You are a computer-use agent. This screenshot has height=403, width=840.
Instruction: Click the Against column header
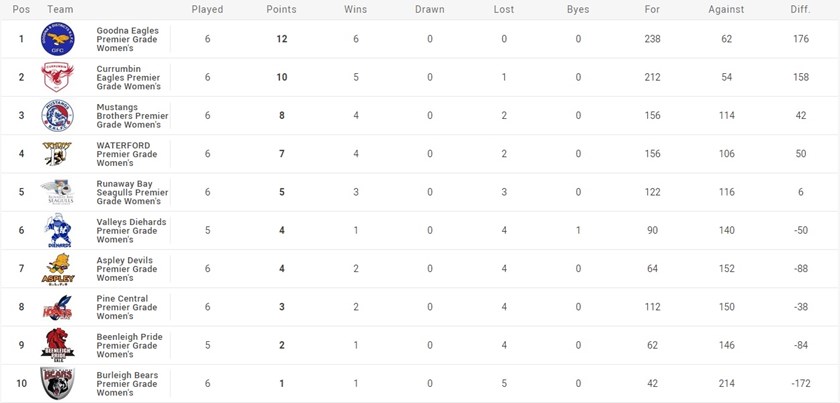(726, 9)
